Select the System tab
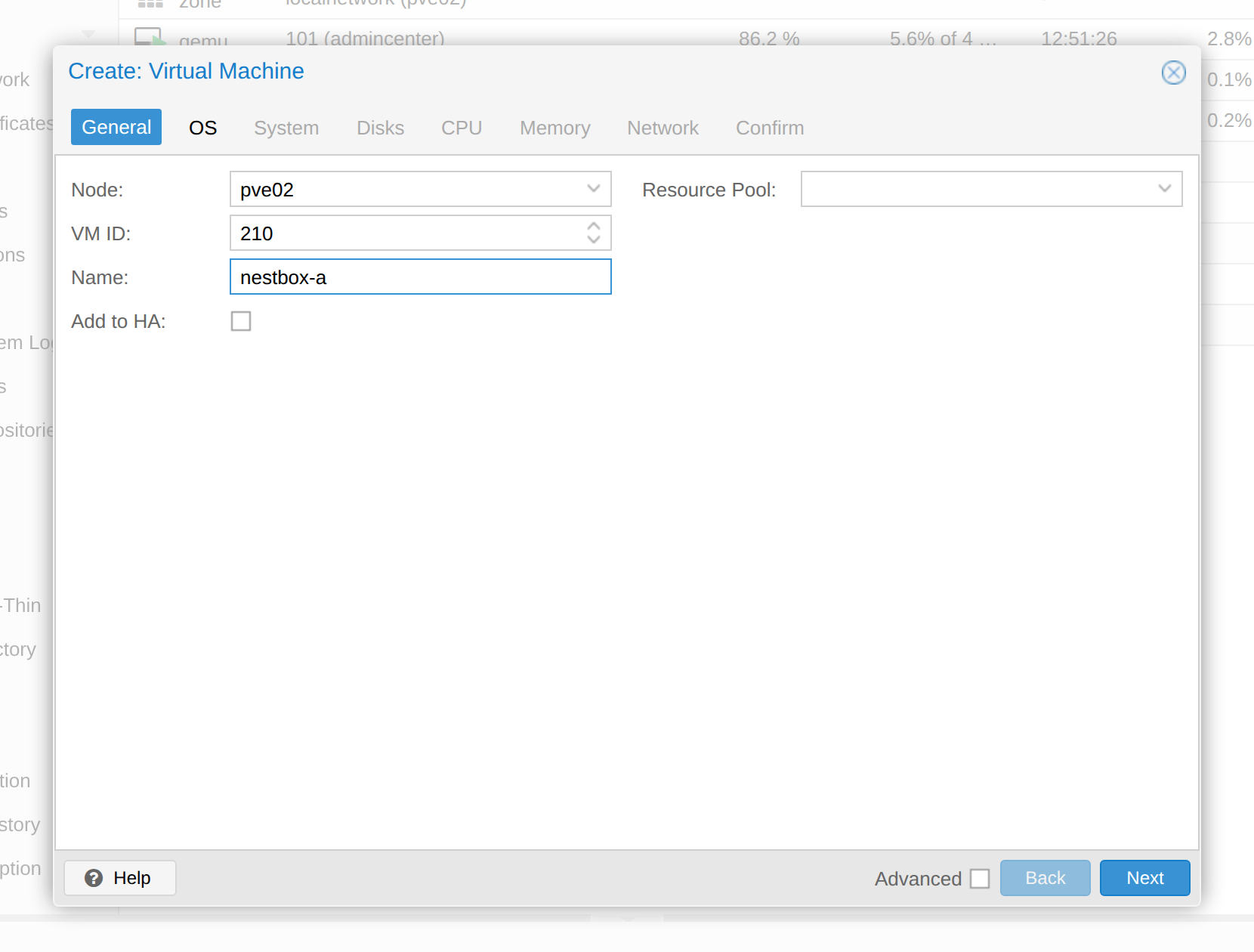1254x952 pixels. [286, 128]
